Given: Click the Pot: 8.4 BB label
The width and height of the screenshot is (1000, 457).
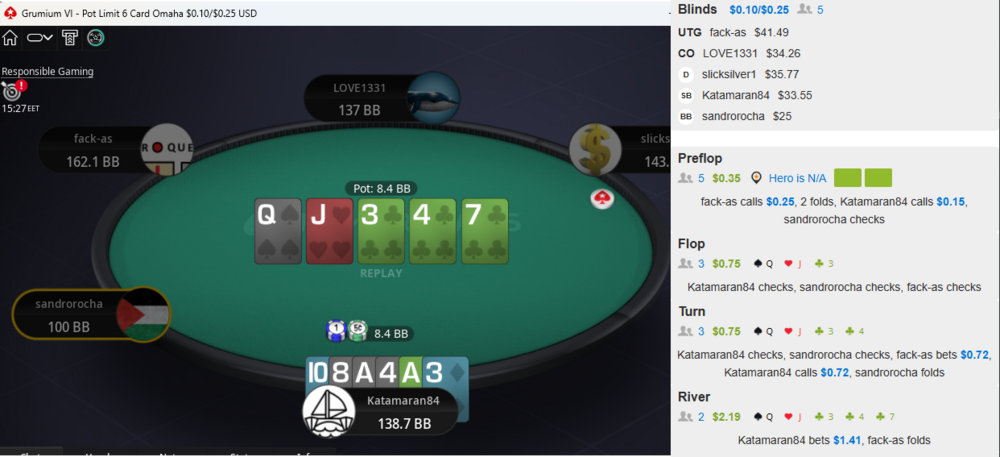Looking at the screenshot, I should coord(381,189).
